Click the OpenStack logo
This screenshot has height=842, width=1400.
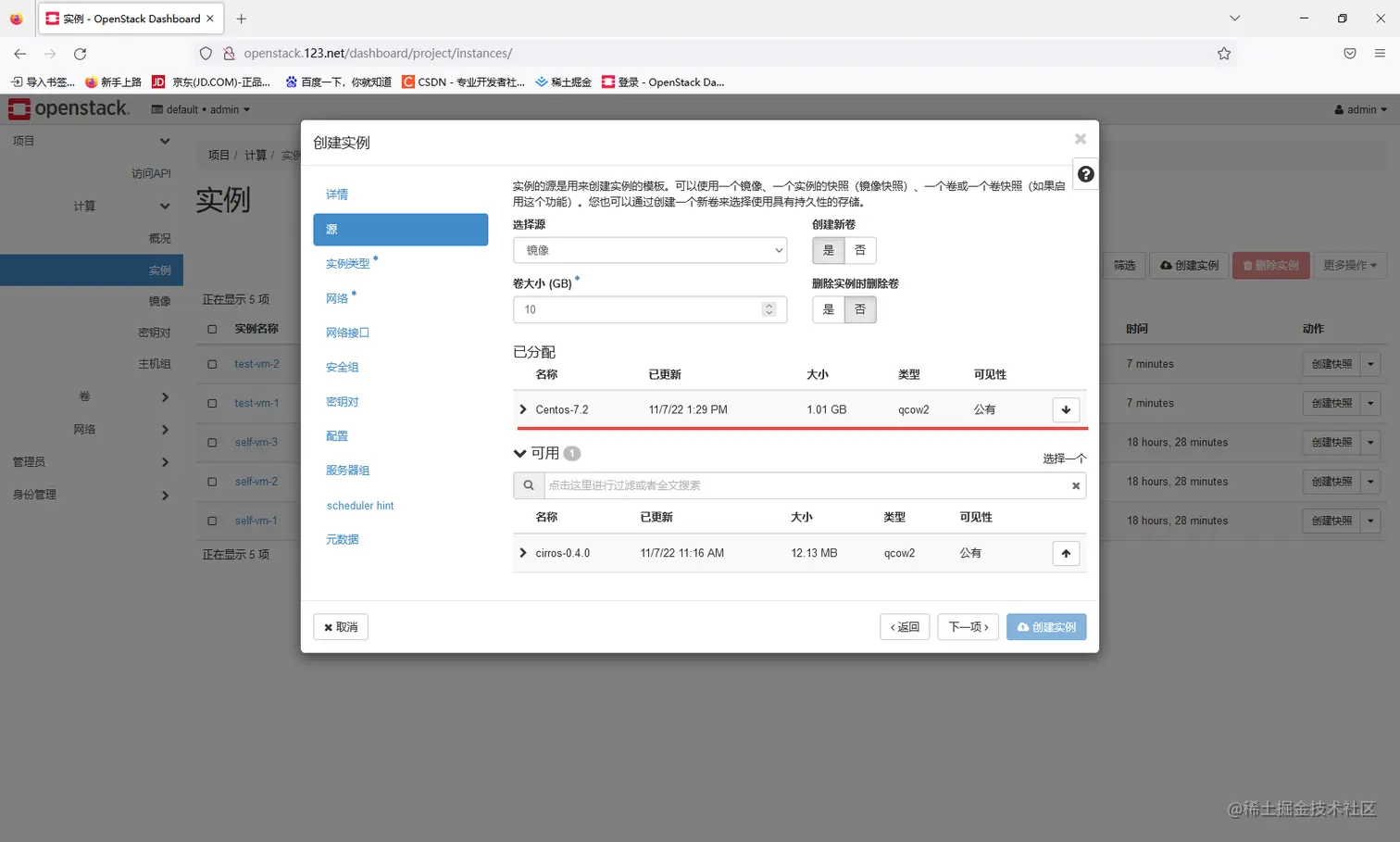coord(69,109)
